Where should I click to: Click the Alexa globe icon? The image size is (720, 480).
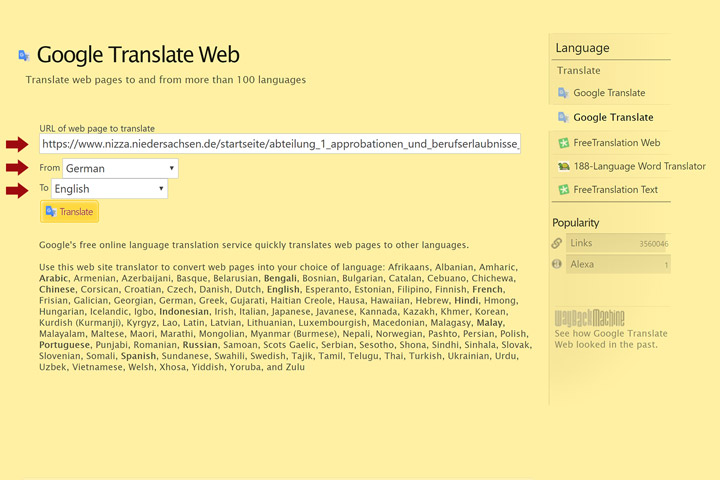pyautogui.click(x=557, y=264)
